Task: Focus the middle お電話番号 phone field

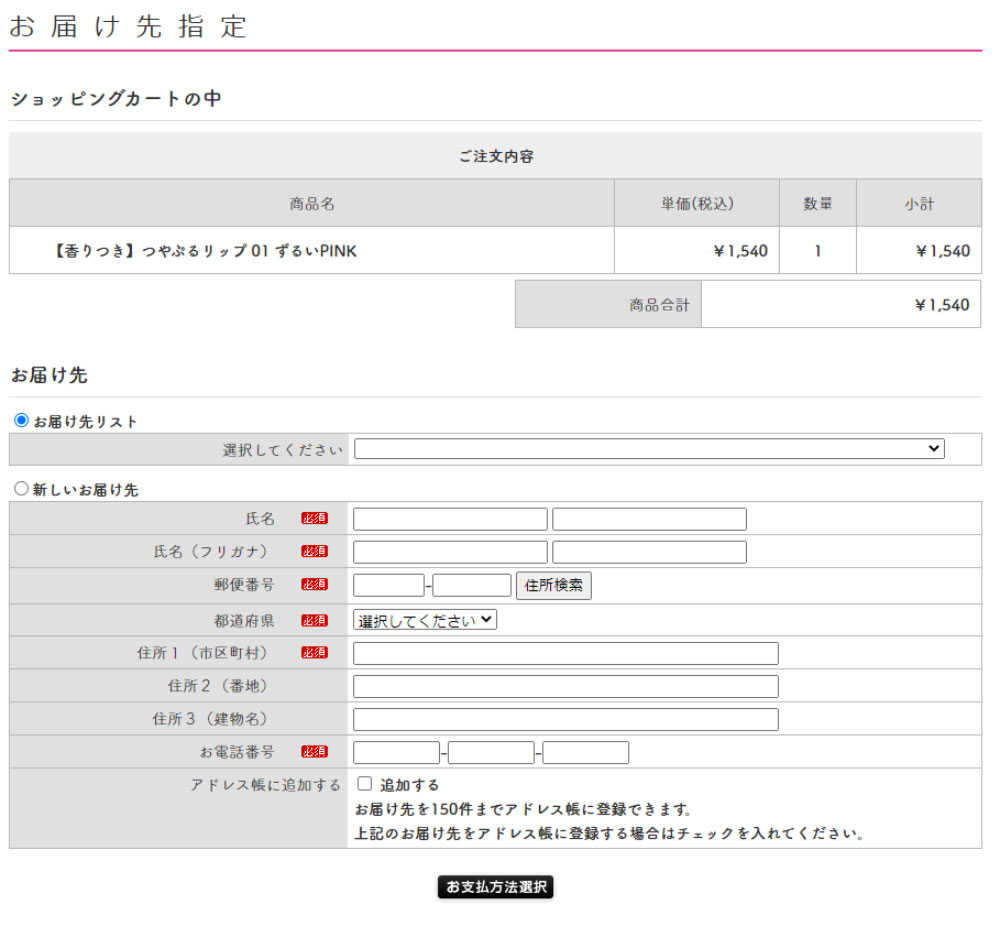Action: tap(491, 752)
